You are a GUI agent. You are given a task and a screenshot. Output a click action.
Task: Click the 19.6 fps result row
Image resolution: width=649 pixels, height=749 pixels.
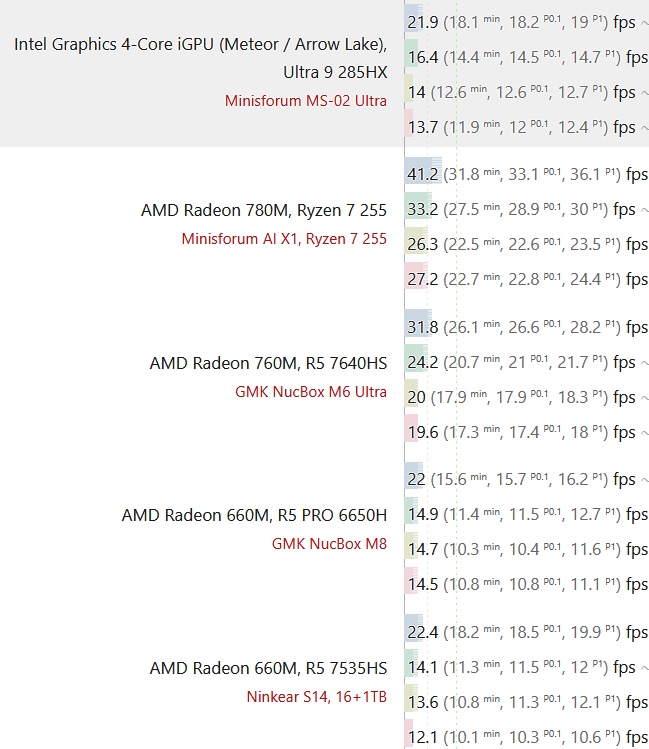tap(527, 432)
